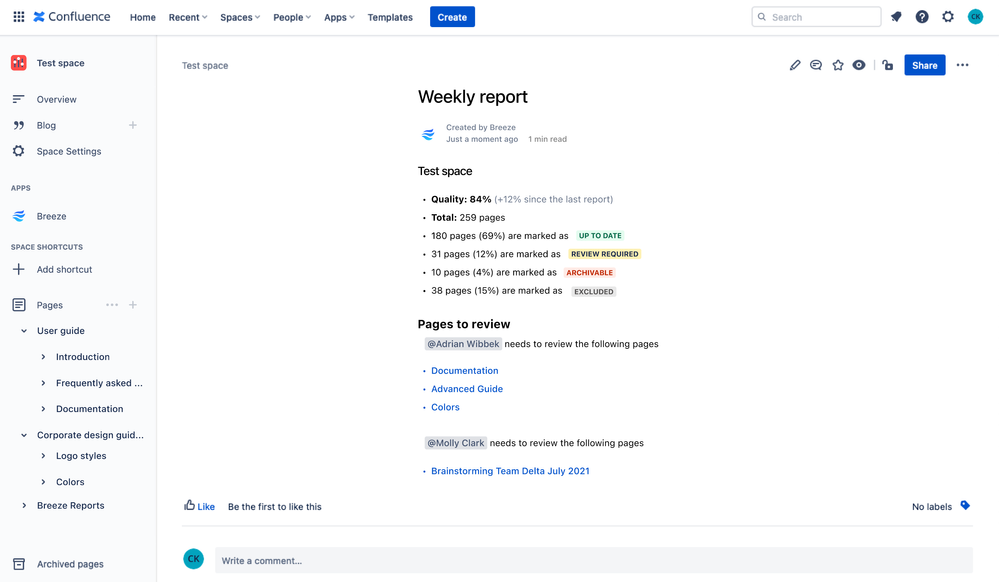The width and height of the screenshot is (999, 582).
Task: Open the settings gear in top bar
Action: click(948, 17)
